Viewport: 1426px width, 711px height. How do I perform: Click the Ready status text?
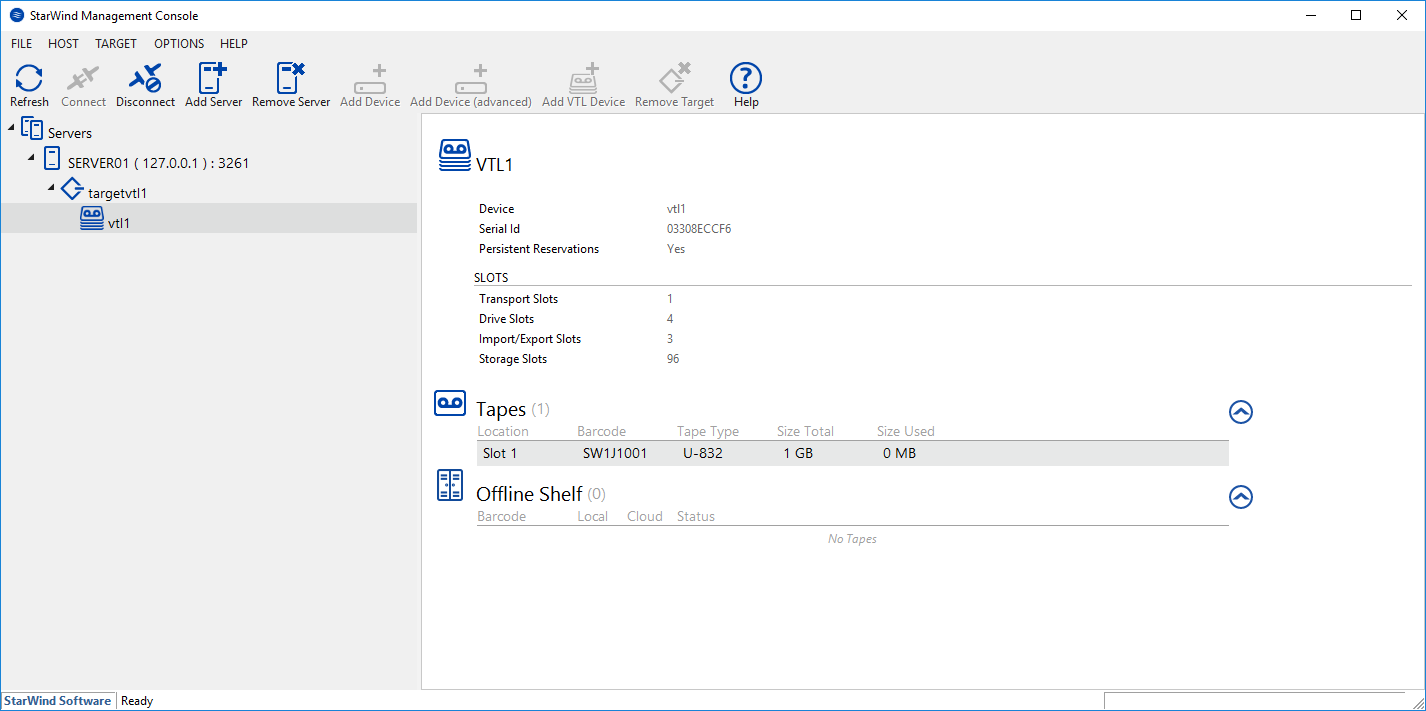tap(137, 701)
